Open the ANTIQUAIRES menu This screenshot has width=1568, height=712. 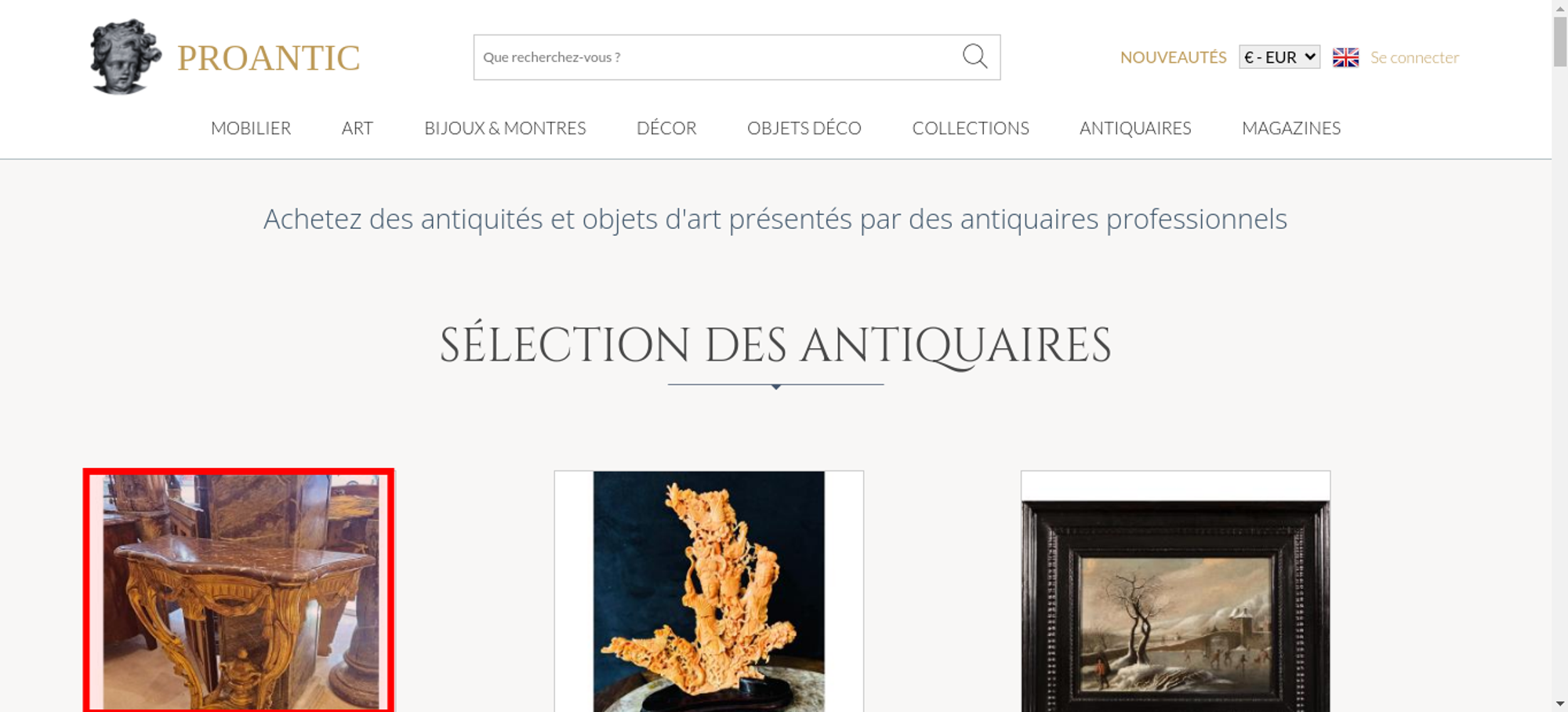[x=1135, y=128]
